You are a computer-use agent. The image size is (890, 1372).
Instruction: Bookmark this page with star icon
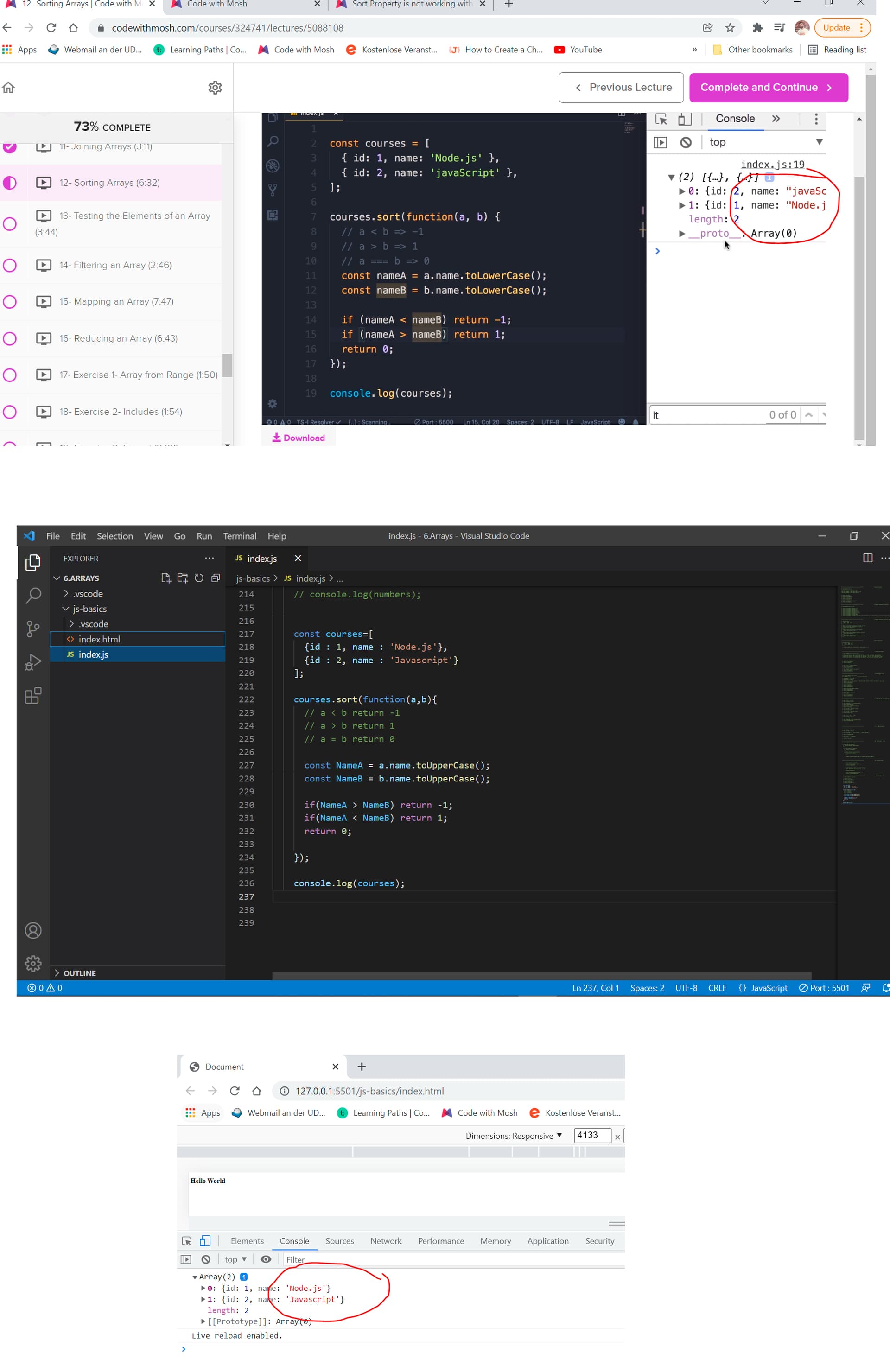[x=730, y=28]
